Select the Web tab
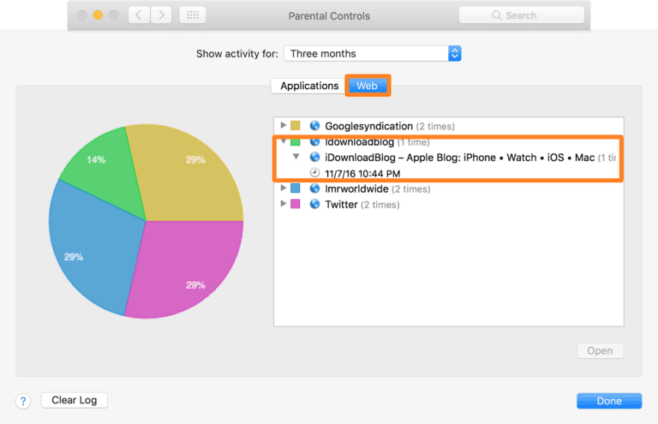The width and height of the screenshot is (658, 424). 367,86
